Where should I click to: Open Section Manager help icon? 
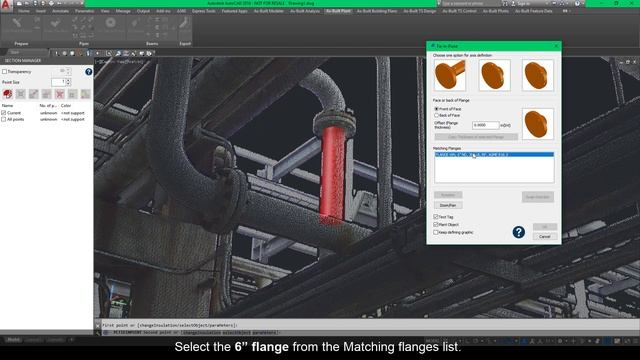pyautogui.click(x=89, y=72)
